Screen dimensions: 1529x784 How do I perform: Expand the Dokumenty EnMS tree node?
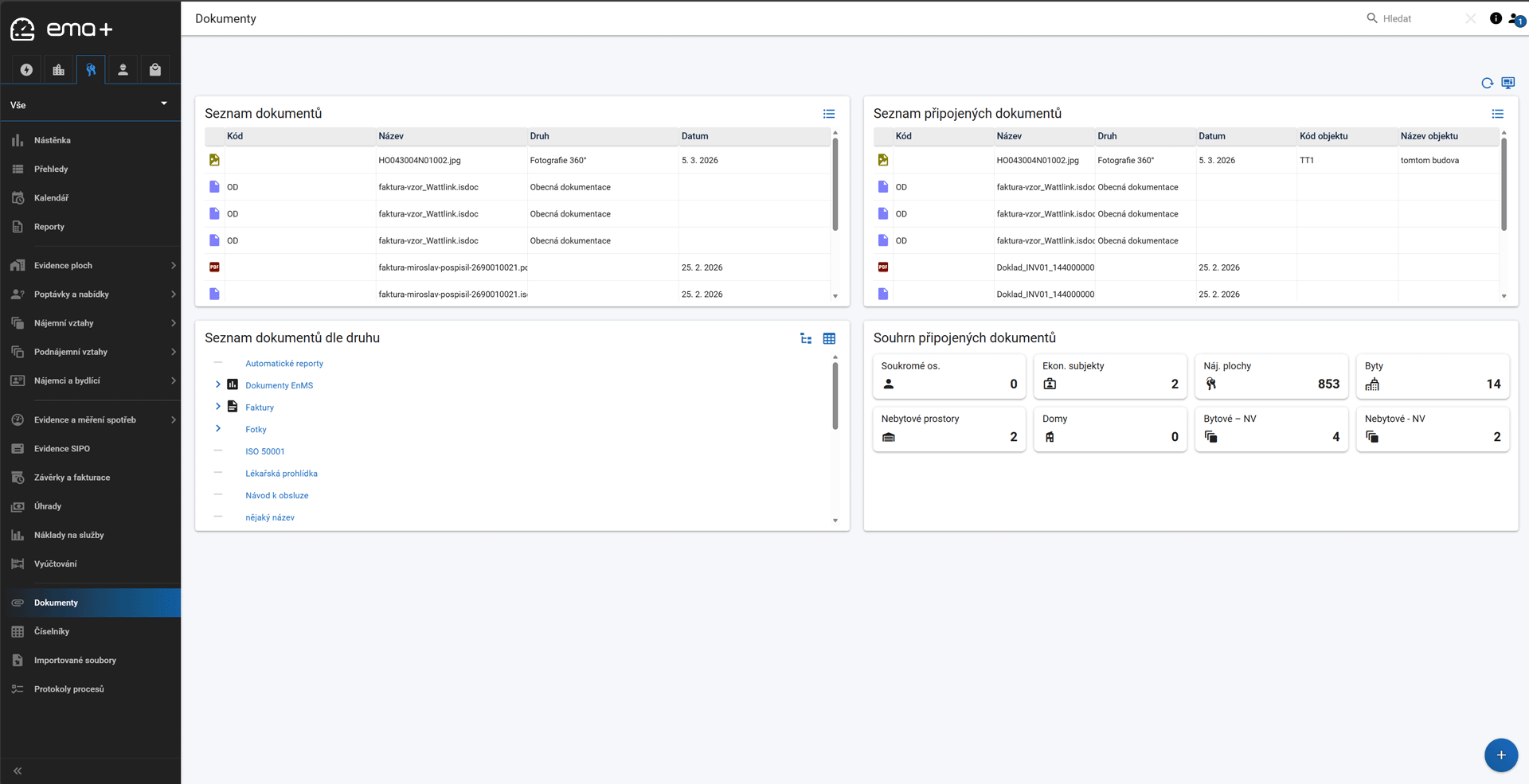click(x=218, y=384)
